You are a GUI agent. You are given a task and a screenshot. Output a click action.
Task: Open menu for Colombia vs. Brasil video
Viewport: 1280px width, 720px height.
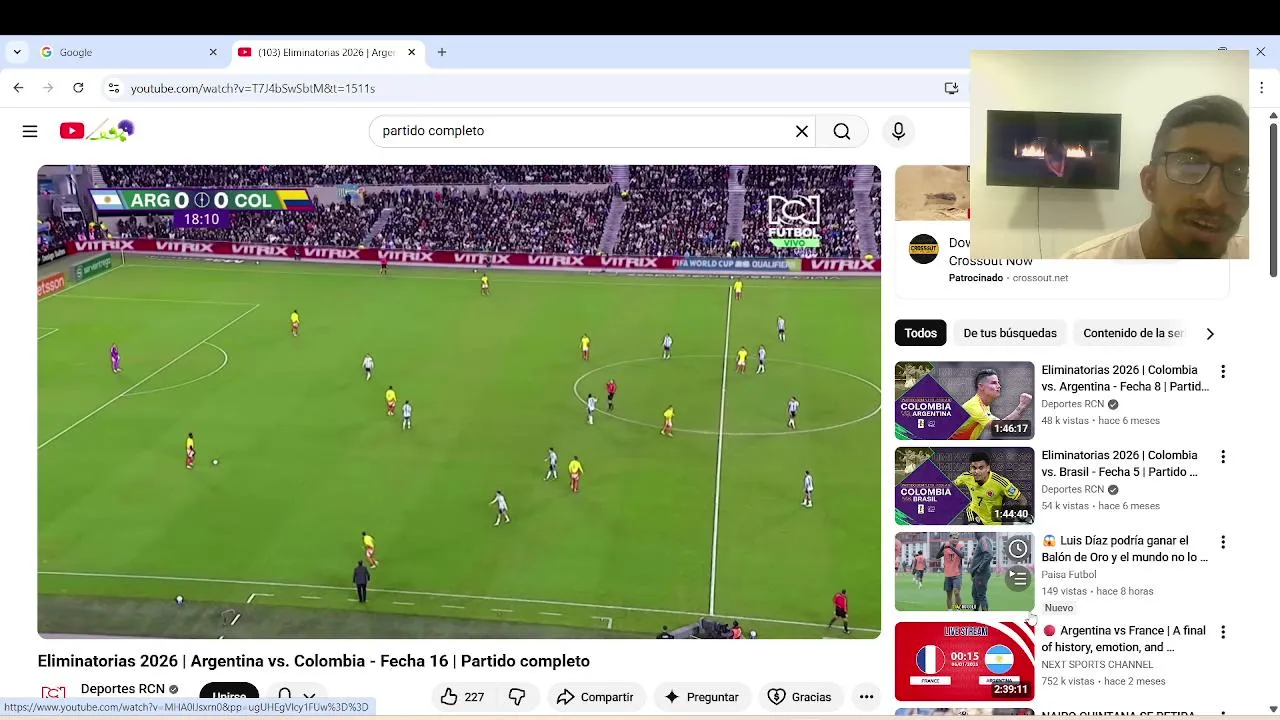tap(1222, 457)
